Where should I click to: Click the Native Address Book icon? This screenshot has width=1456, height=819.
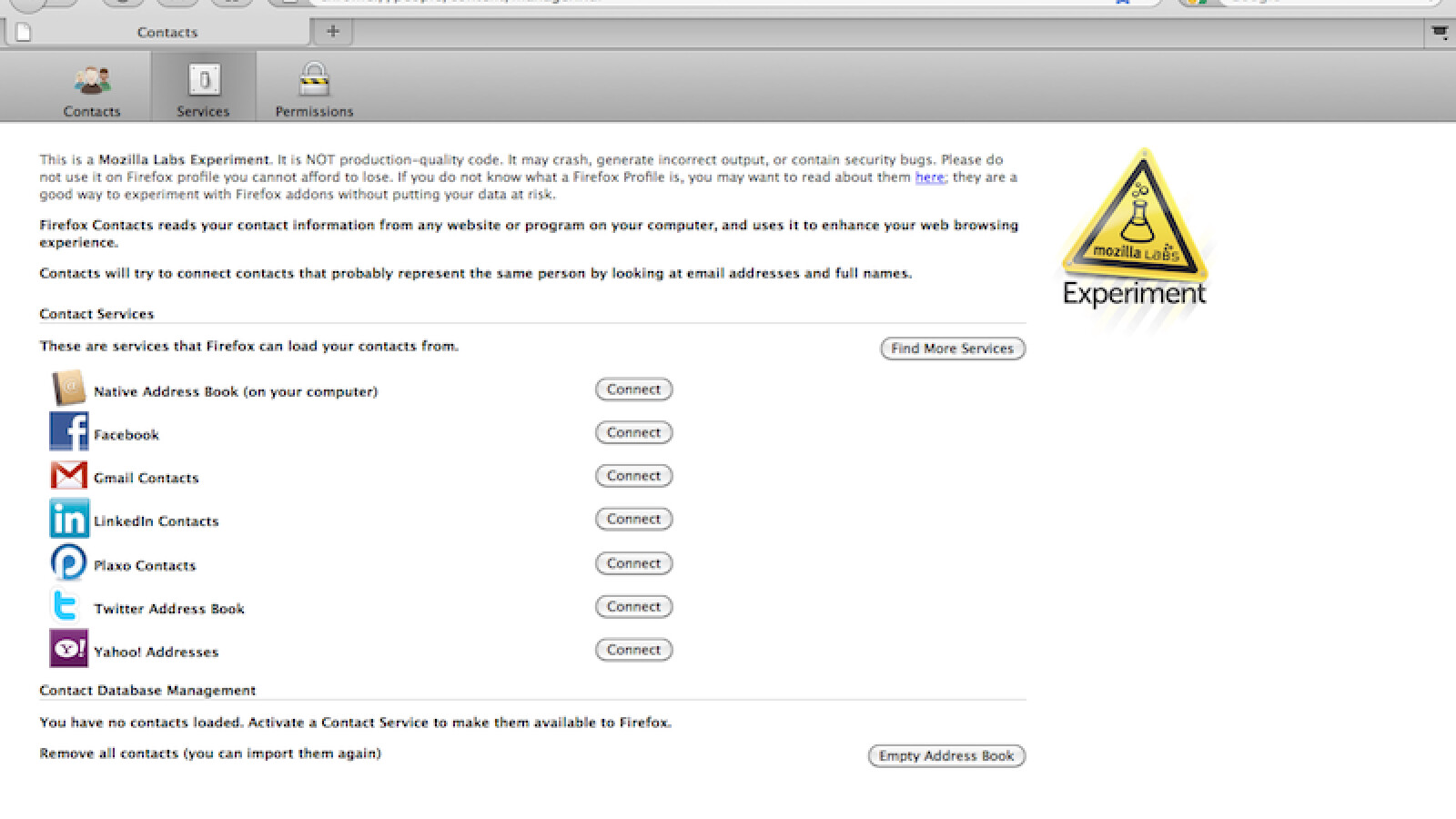pyautogui.click(x=68, y=389)
